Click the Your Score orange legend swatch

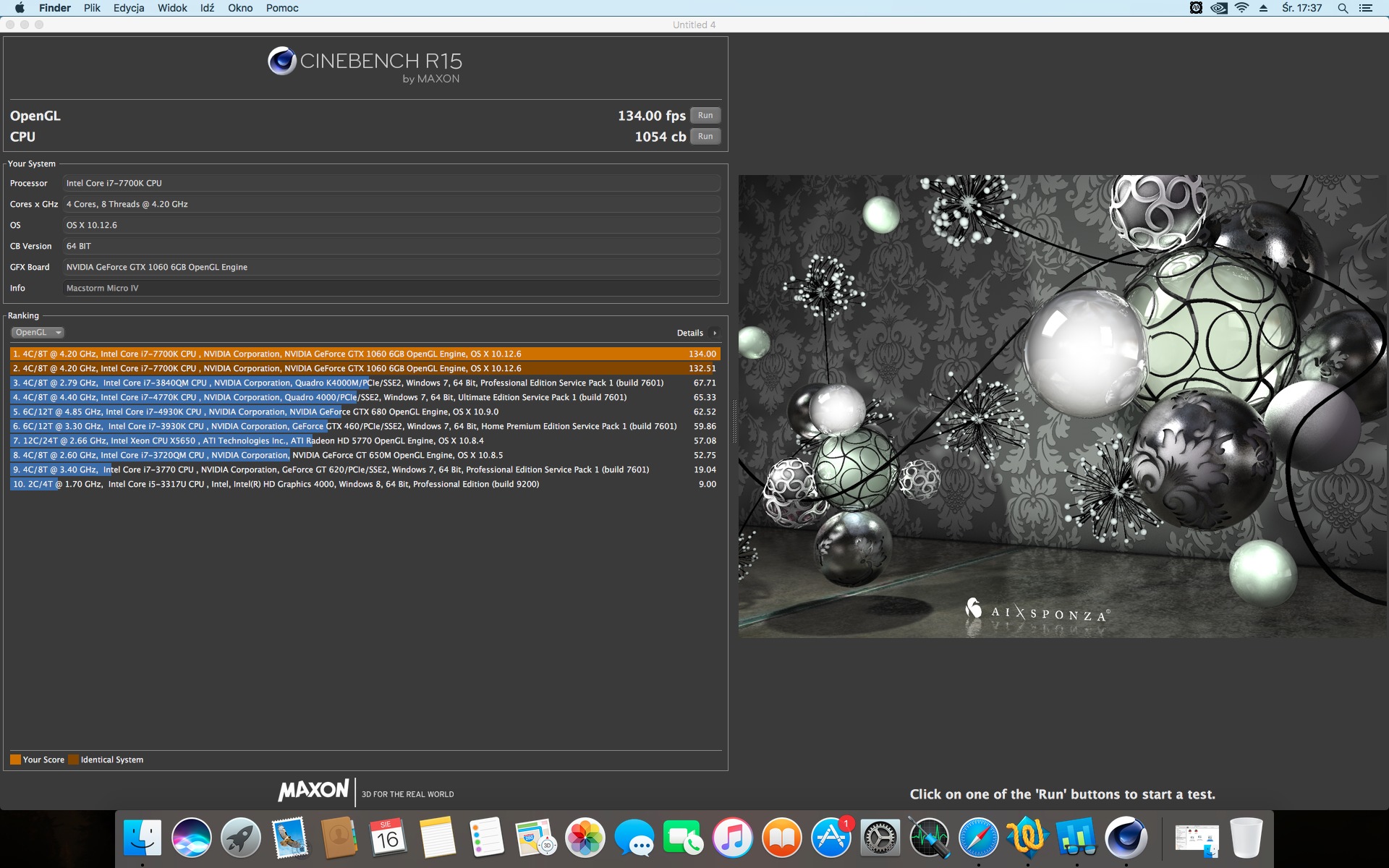coord(15,759)
